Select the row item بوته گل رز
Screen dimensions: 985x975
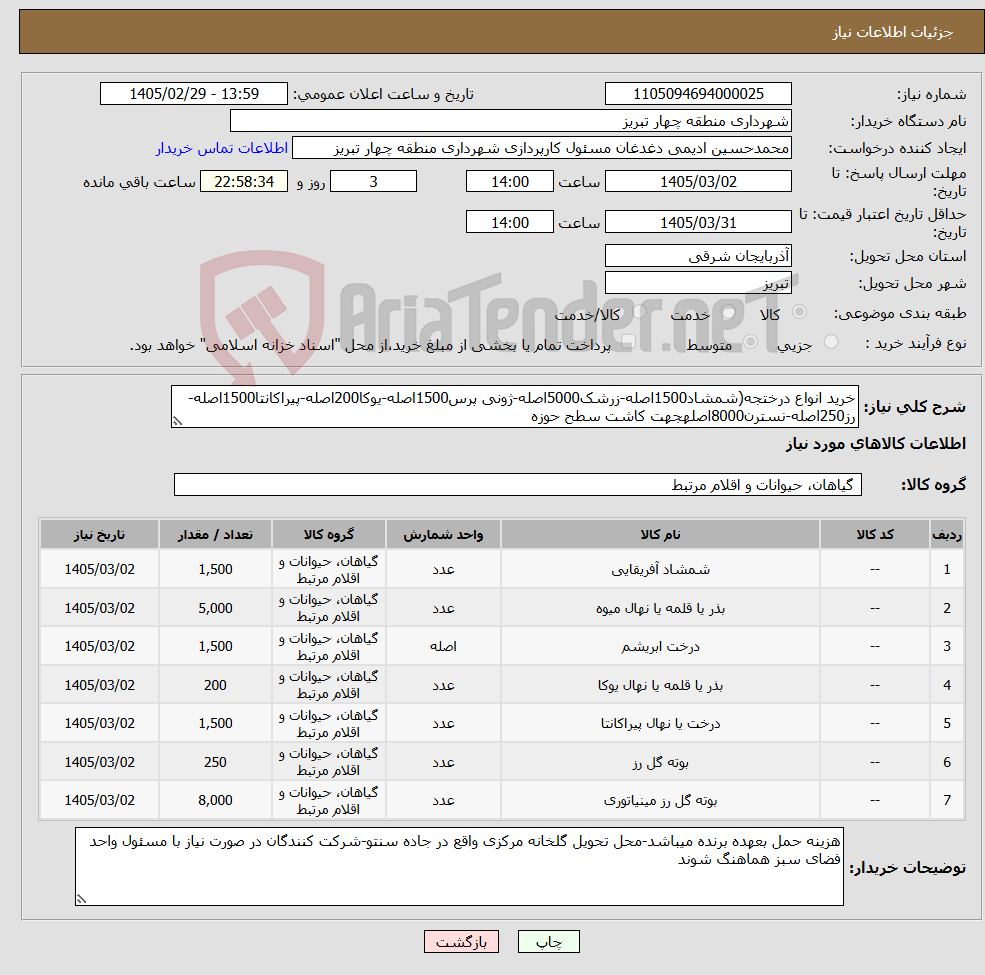click(x=660, y=763)
